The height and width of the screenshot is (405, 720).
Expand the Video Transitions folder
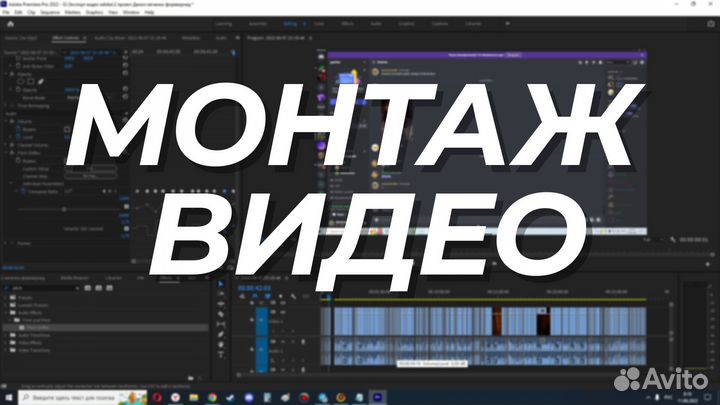[6, 350]
